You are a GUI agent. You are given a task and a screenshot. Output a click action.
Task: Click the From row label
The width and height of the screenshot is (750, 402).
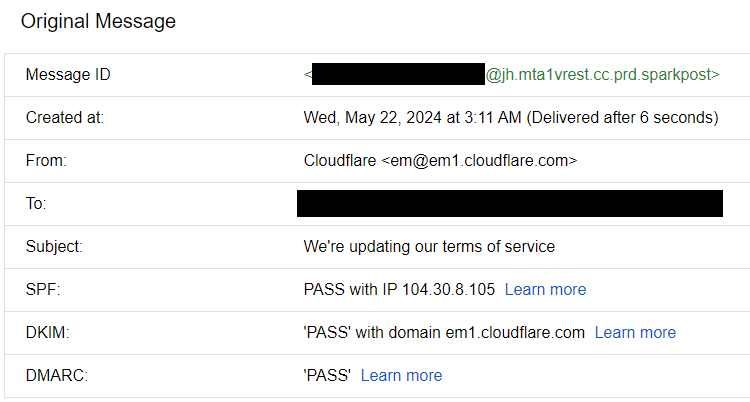(x=46, y=161)
